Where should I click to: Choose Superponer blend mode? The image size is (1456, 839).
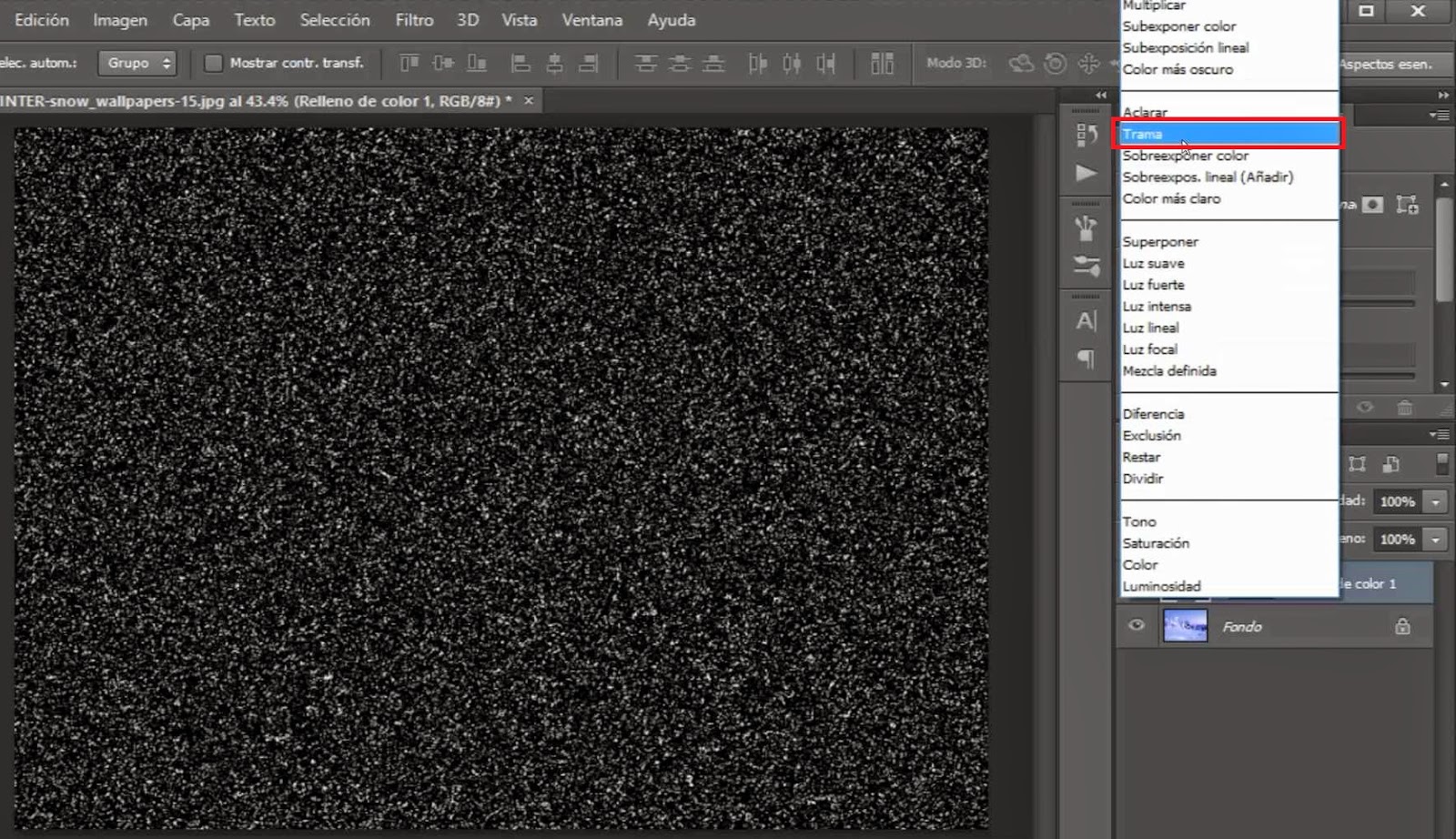pos(1228,241)
